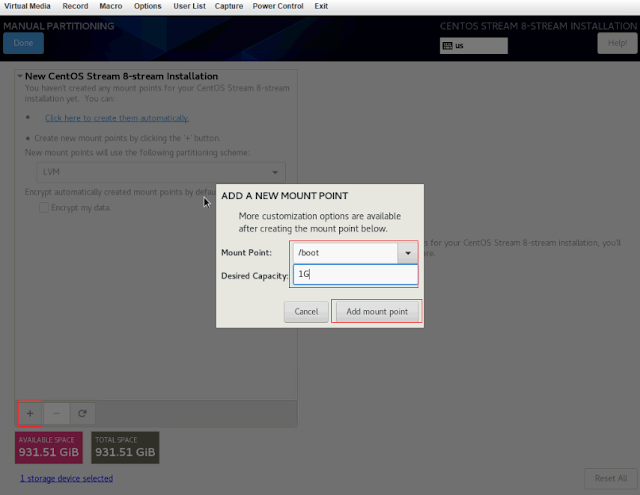
Task: Click the keyboard icon in the us layout box
Action: point(447,46)
